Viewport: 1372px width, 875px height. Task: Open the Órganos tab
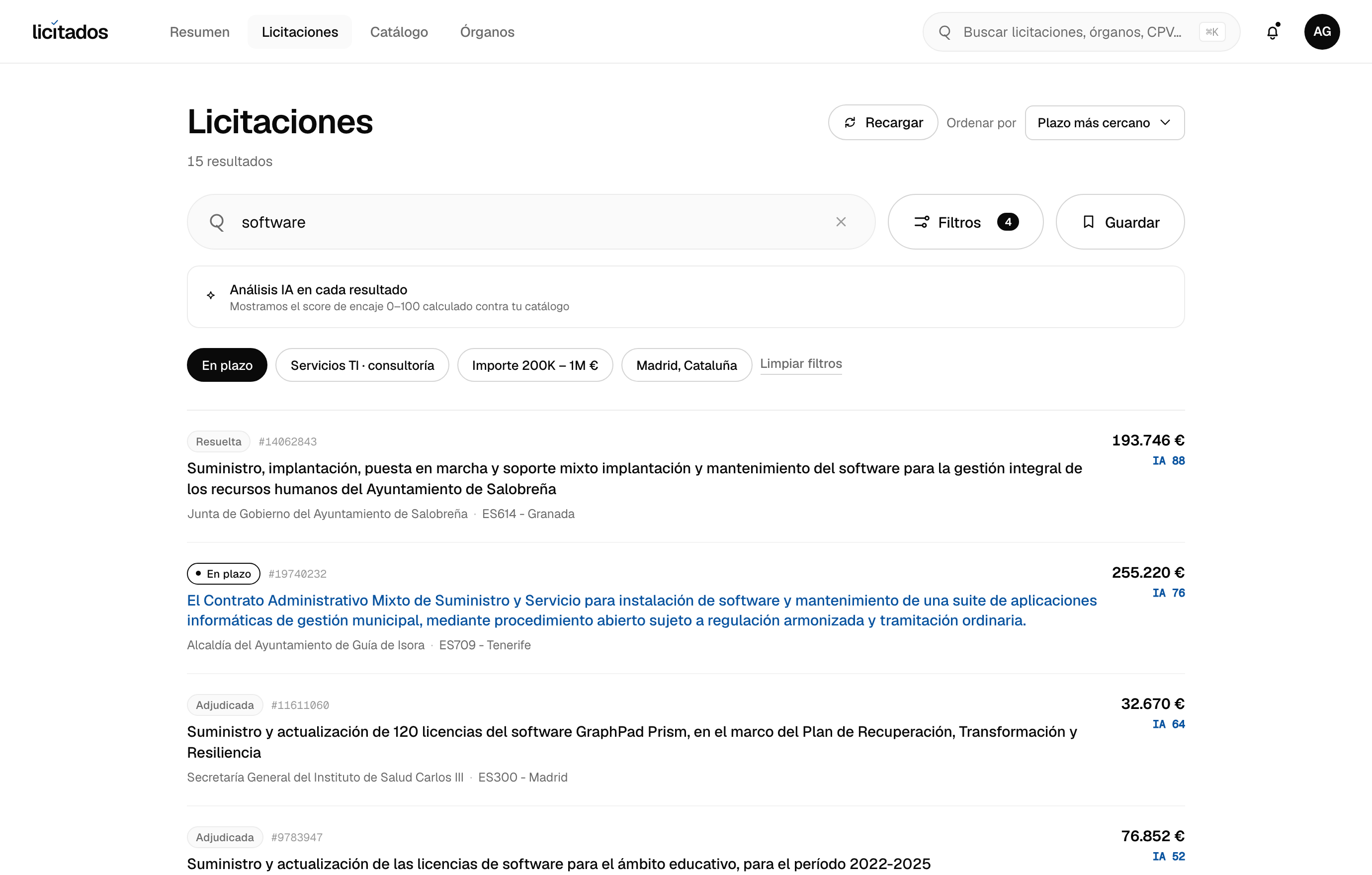point(487,32)
